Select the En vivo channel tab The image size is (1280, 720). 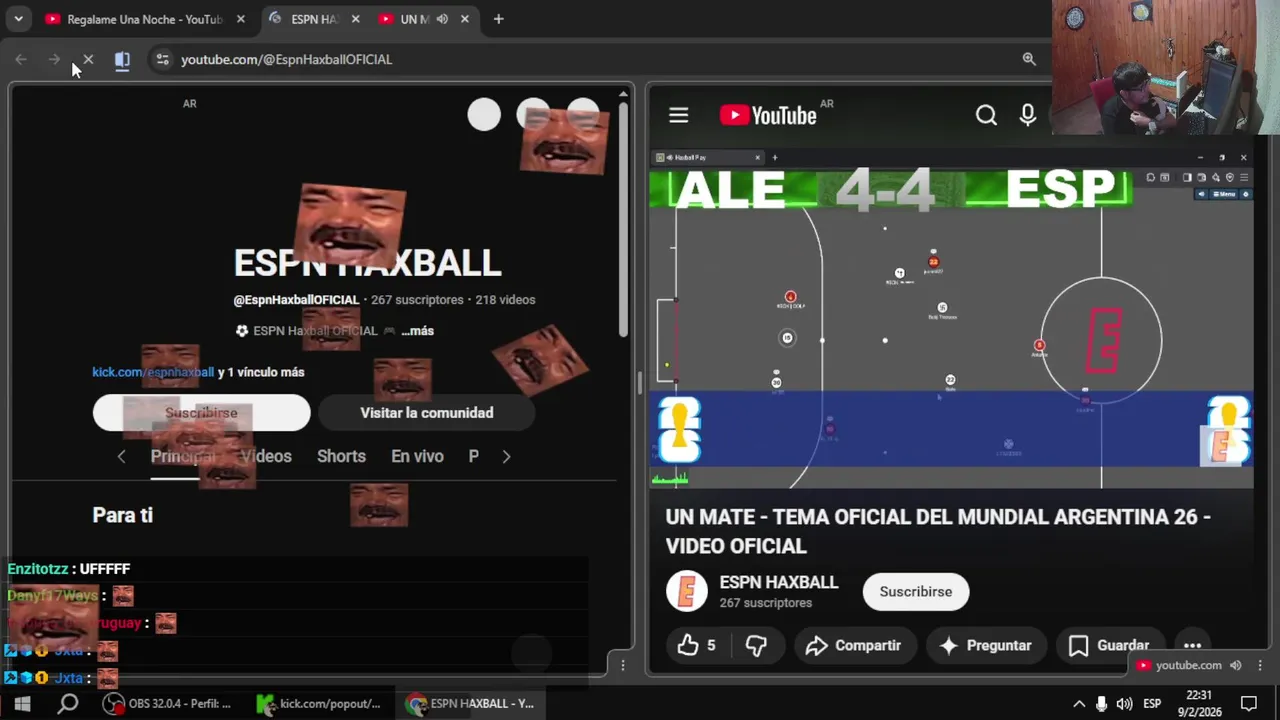pyautogui.click(x=417, y=456)
